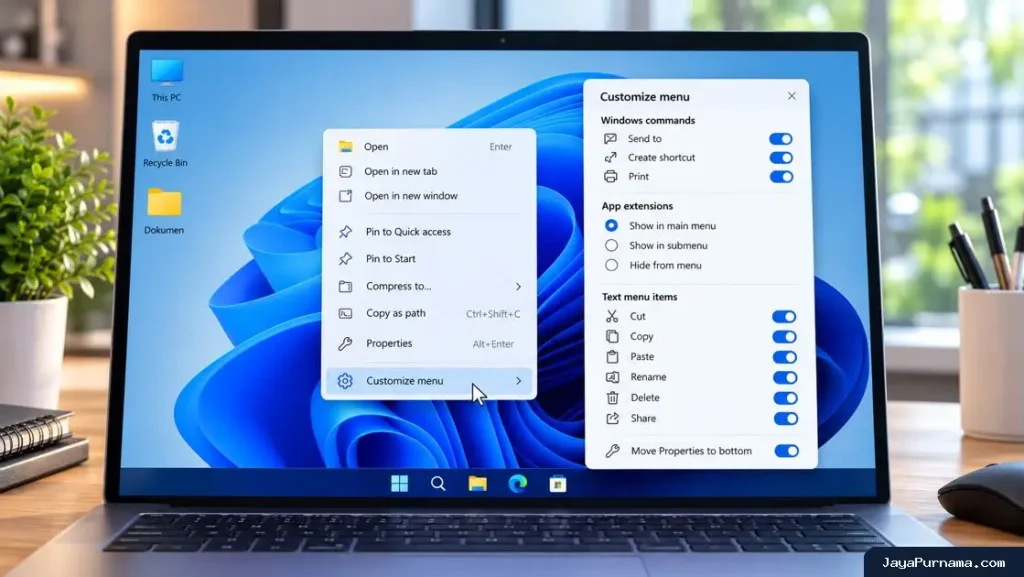The height and width of the screenshot is (577, 1024).
Task: Click the Share icon in Text menu items
Action: point(613,418)
